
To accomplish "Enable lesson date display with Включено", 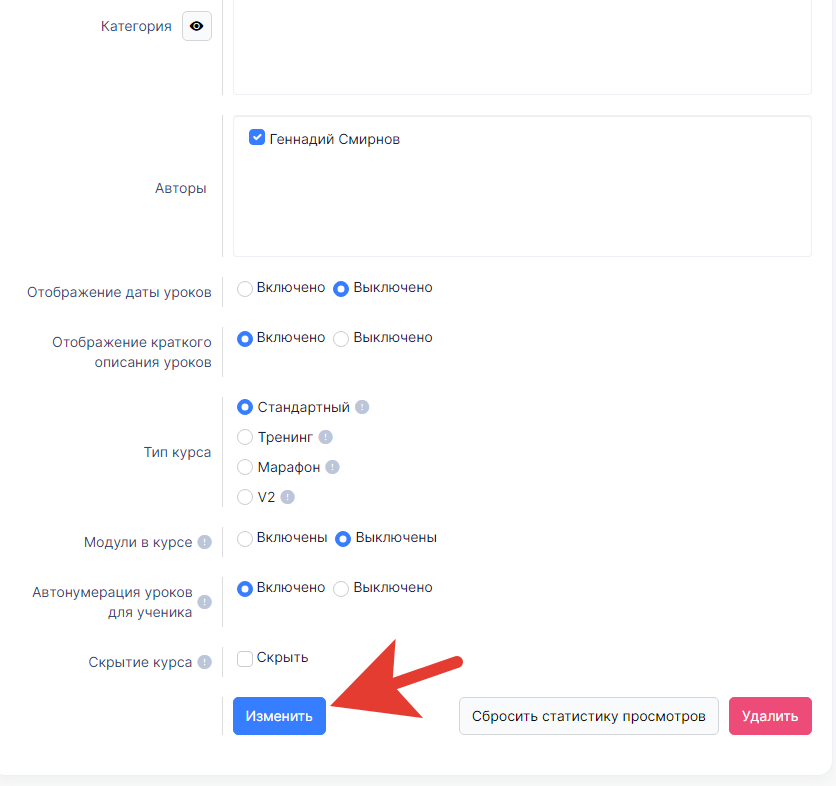I will tap(245, 288).
